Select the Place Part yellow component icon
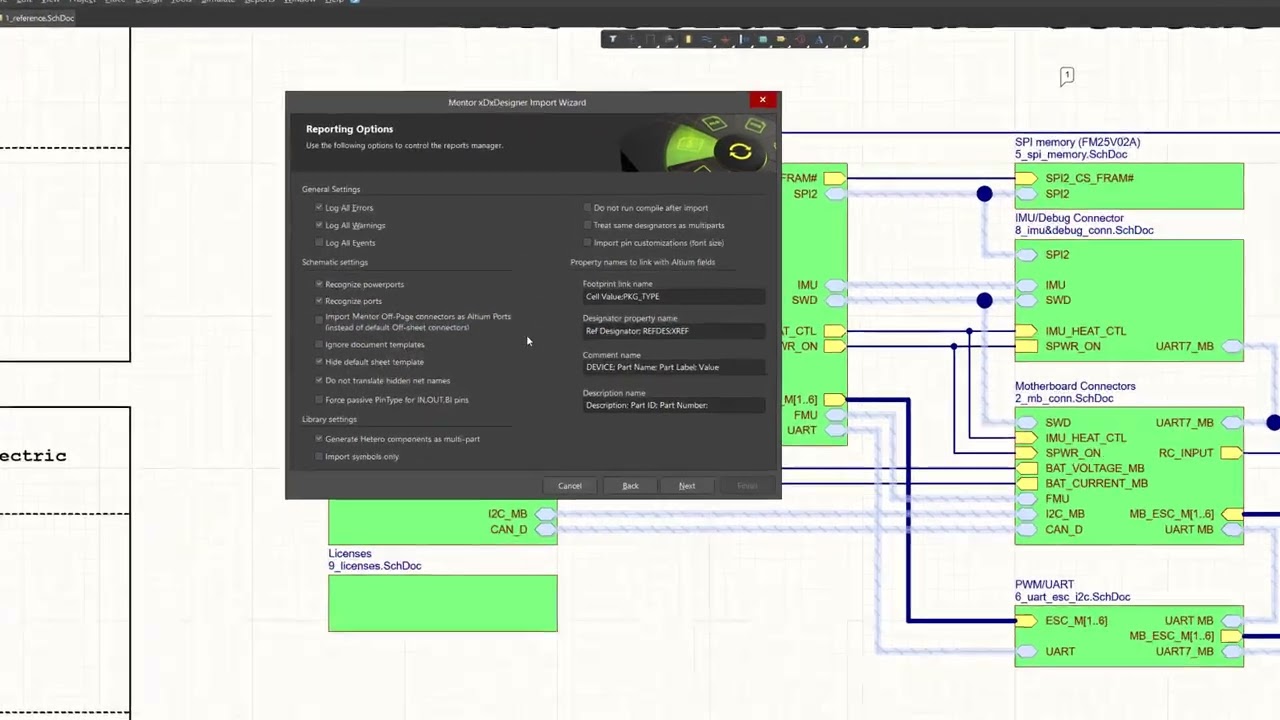The image size is (1280, 720). [x=688, y=39]
